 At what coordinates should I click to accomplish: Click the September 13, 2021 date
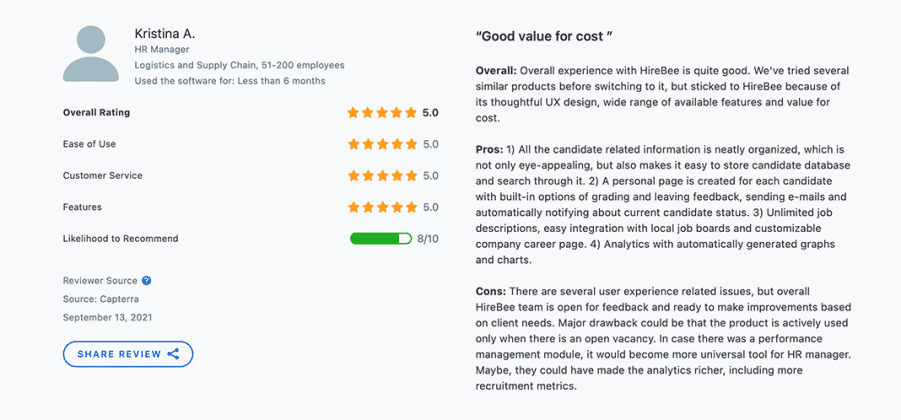point(107,317)
